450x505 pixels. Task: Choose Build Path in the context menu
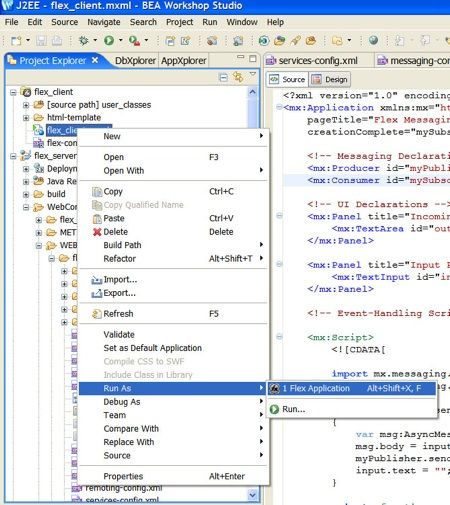(x=173, y=245)
